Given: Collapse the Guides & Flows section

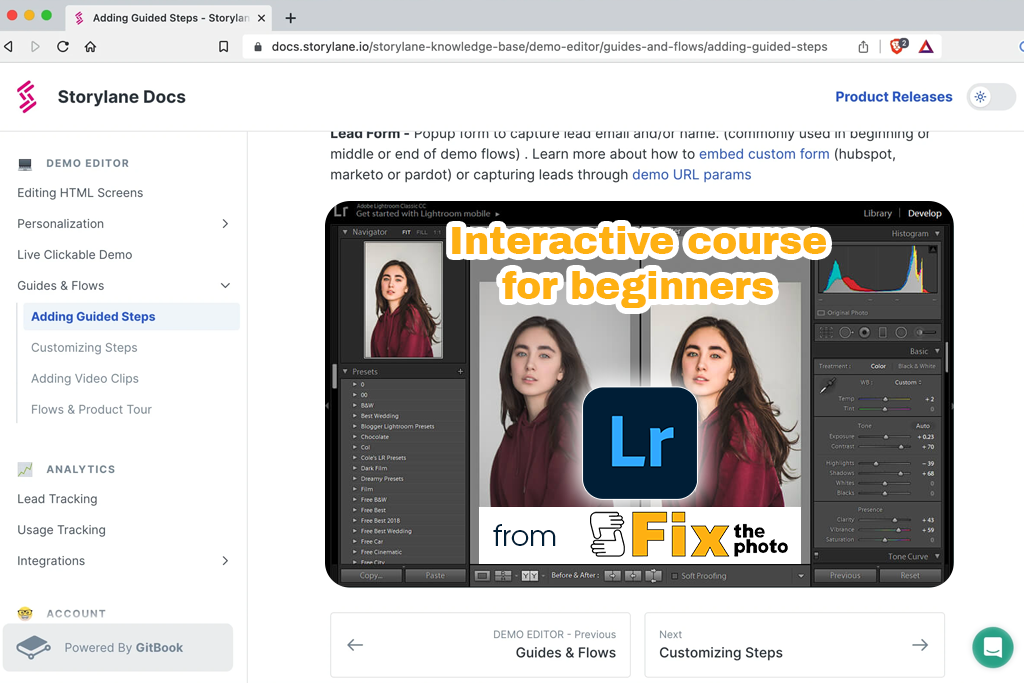Looking at the screenshot, I should pyautogui.click(x=225, y=285).
